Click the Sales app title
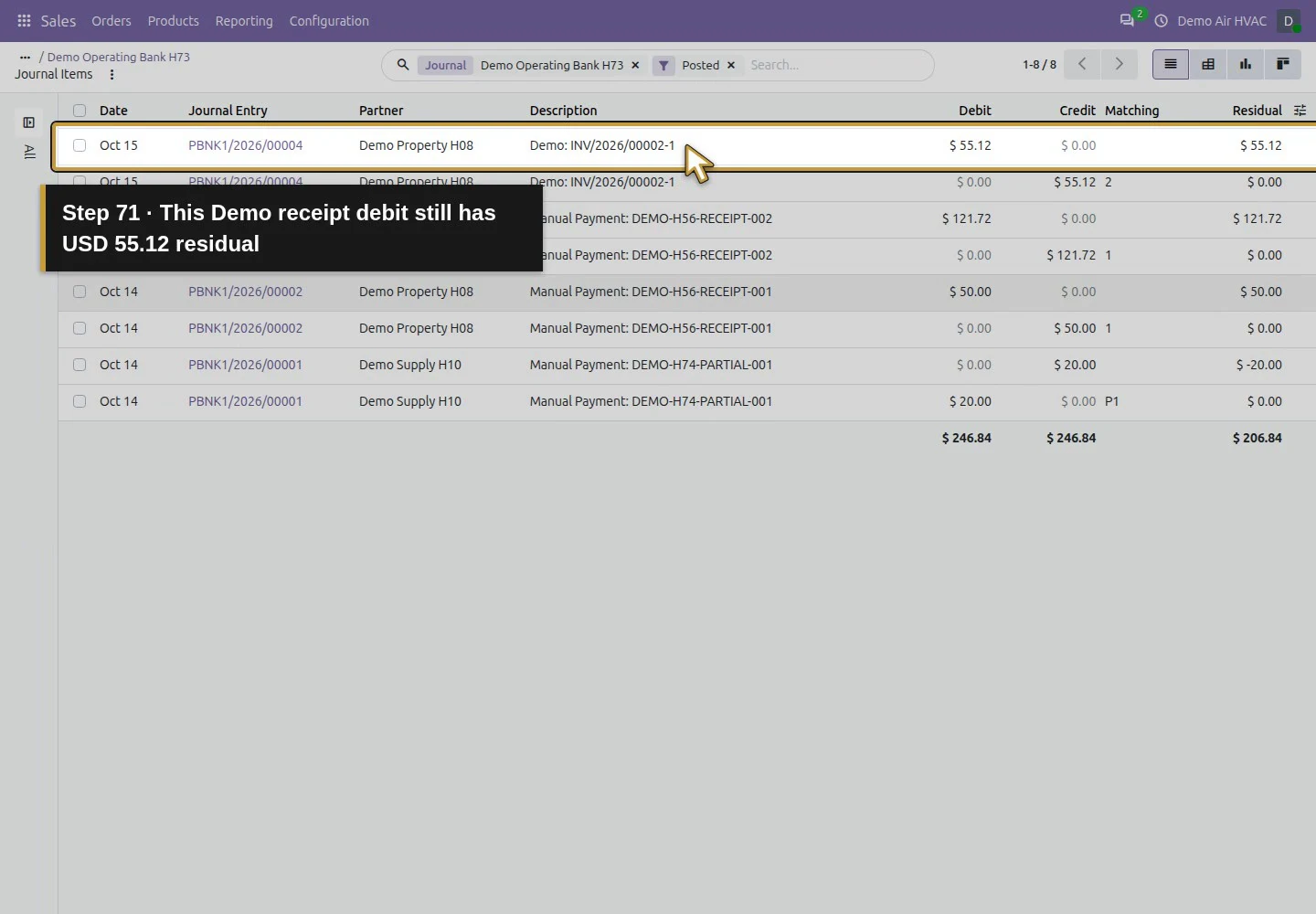 point(58,20)
